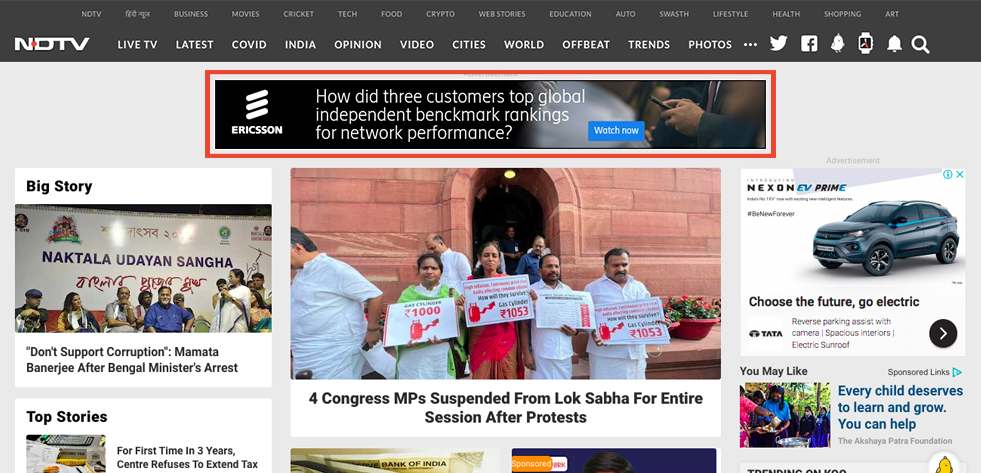Click the NDTV logo
This screenshot has height=473, width=981.
[x=53, y=44]
